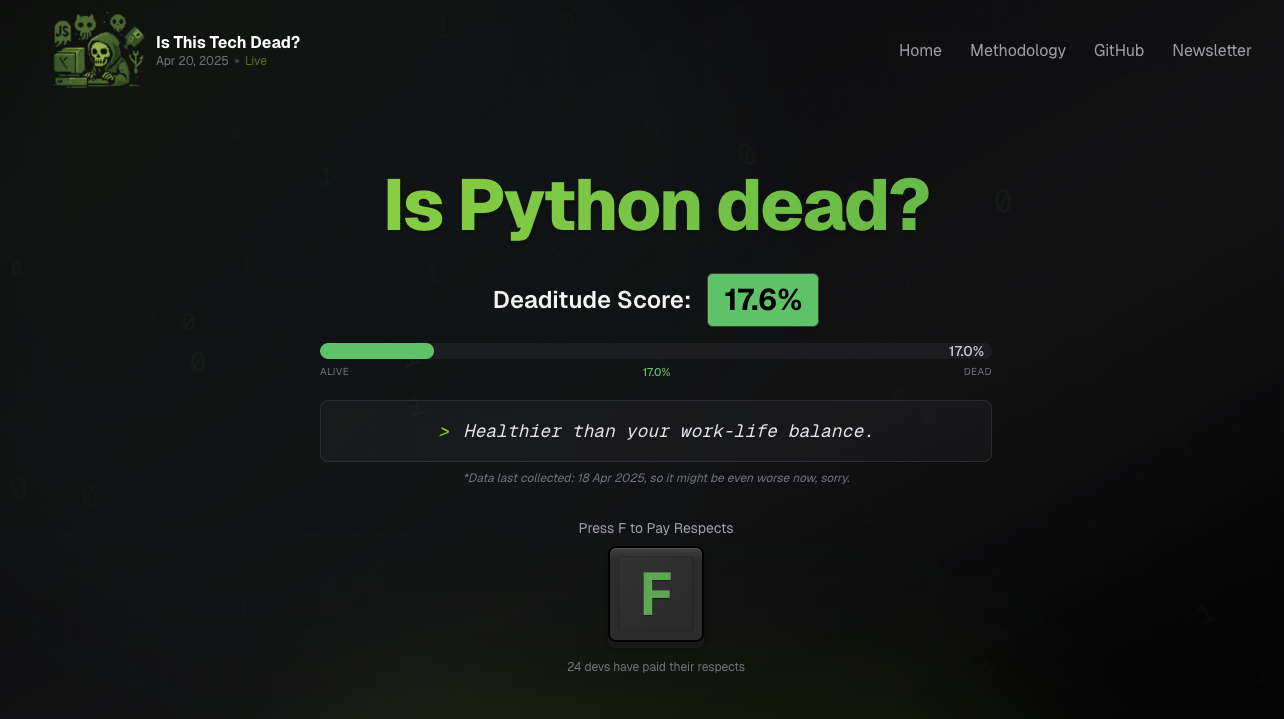Screen dimensions: 1284x719
Task: Hit the big F key button
Action: tap(656, 594)
